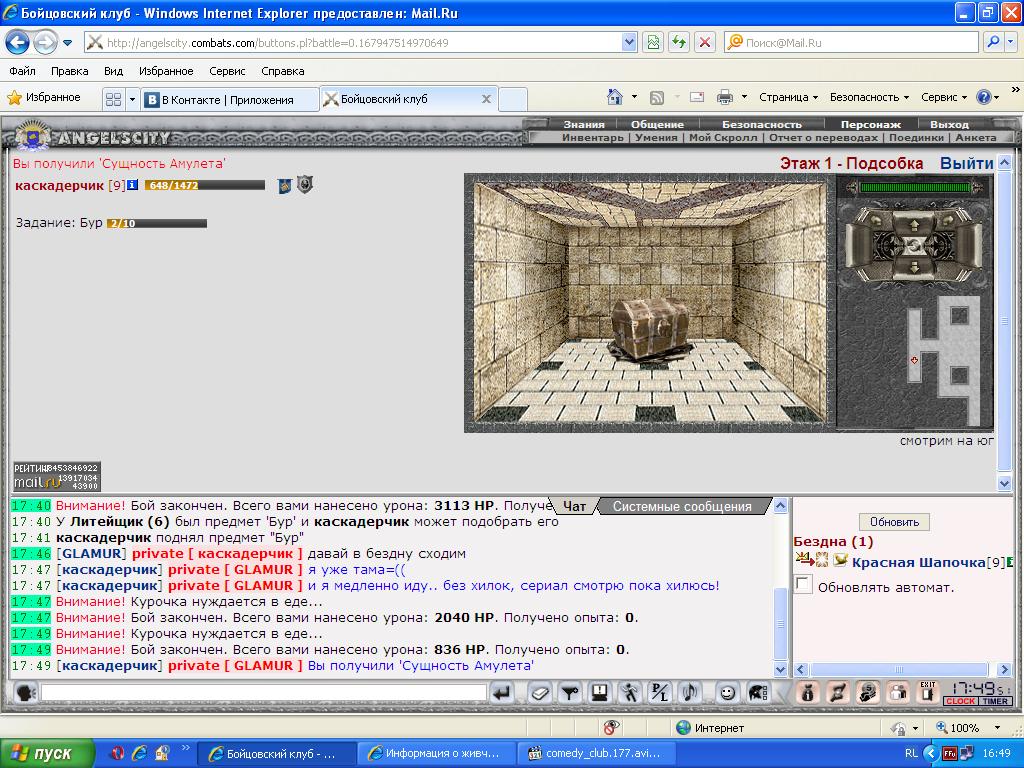Viewport: 1024px width, 768px height.
Task: Switch to the Чат tab
Action: [x=575, y=506]
